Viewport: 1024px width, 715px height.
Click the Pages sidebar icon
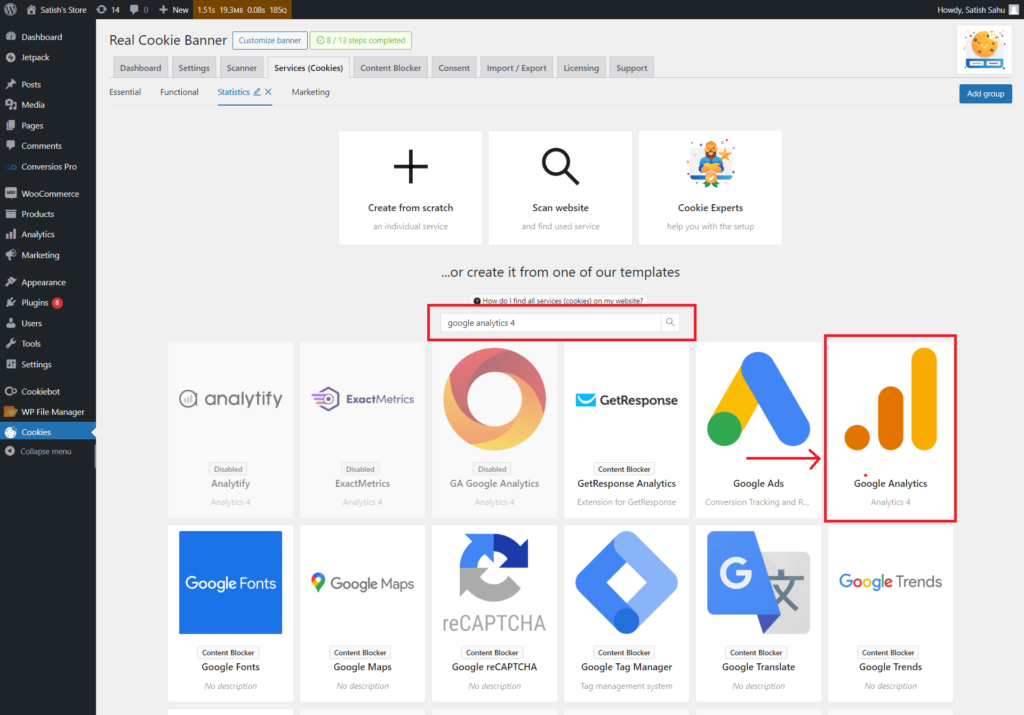click(10, 125)
